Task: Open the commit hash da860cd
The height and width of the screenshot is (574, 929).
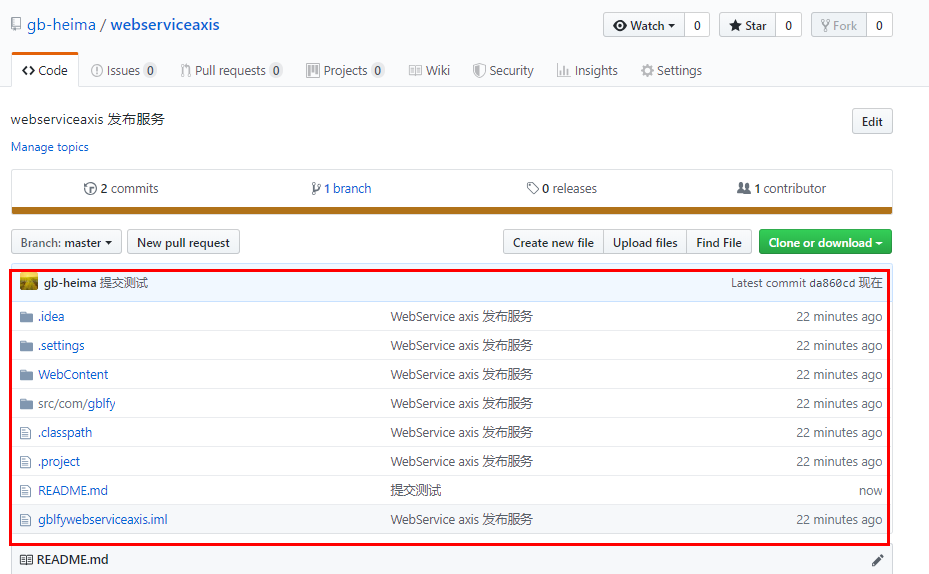Action: (x=832, y=283)
